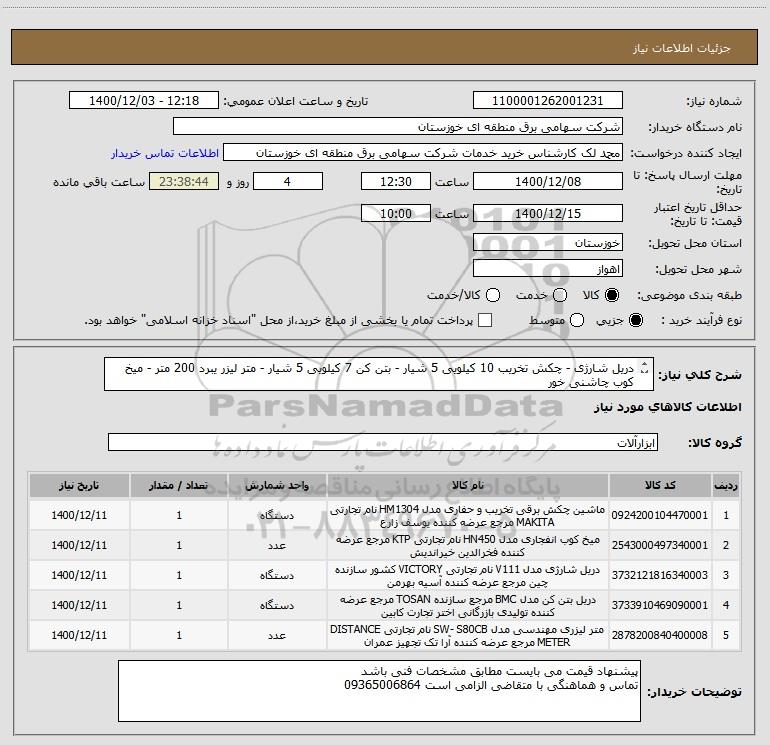Viewport: 770px width, 745px height.
Task: Click the need date cell in row 3
Action: (x=79, y=576)
